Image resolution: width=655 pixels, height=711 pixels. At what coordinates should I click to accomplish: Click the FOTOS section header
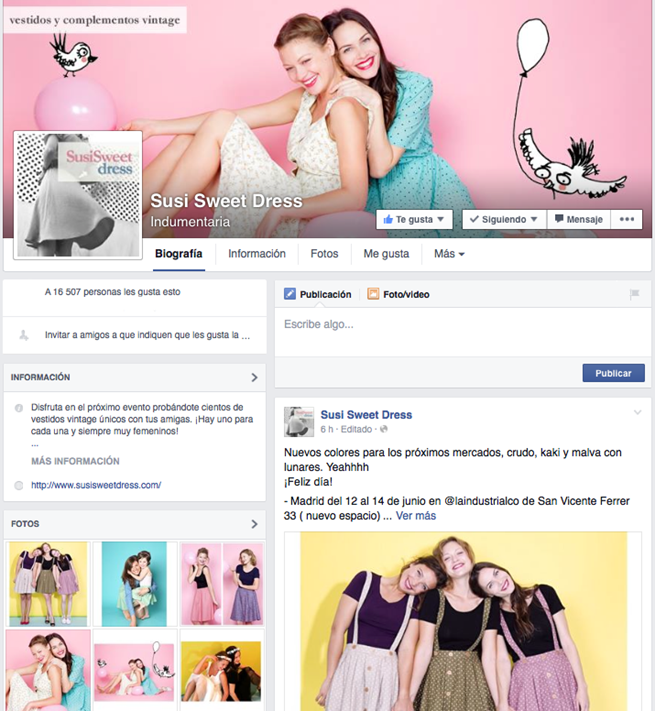25,524
